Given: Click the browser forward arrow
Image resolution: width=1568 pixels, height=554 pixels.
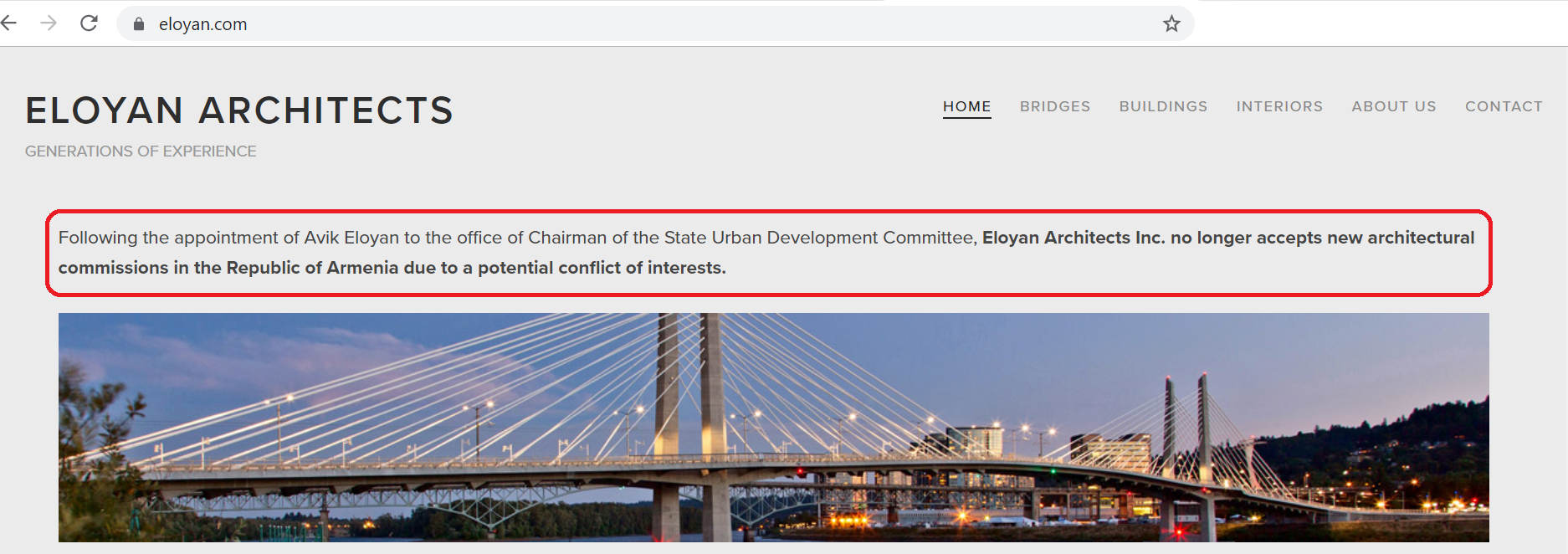Looking at the screenshot, I should (49, 23).
